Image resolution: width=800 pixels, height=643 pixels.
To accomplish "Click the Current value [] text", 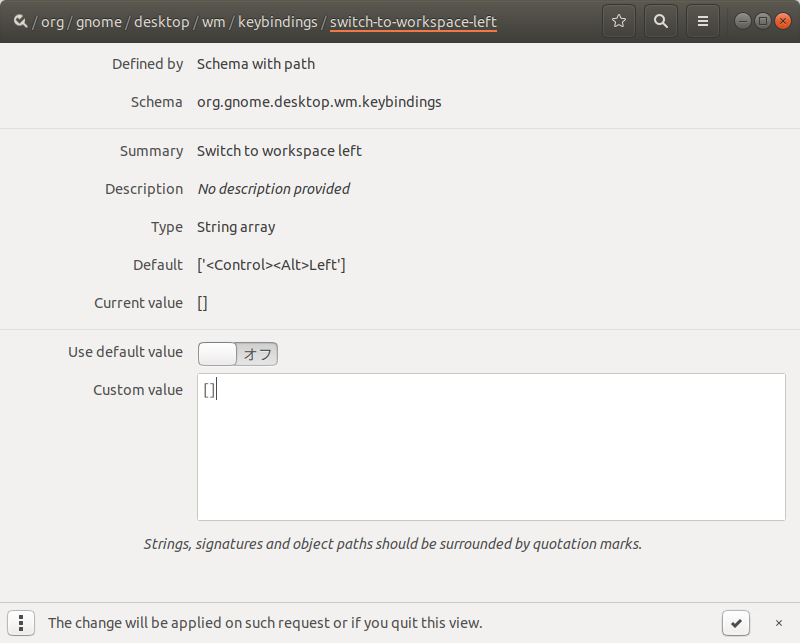I will (203, 303).
